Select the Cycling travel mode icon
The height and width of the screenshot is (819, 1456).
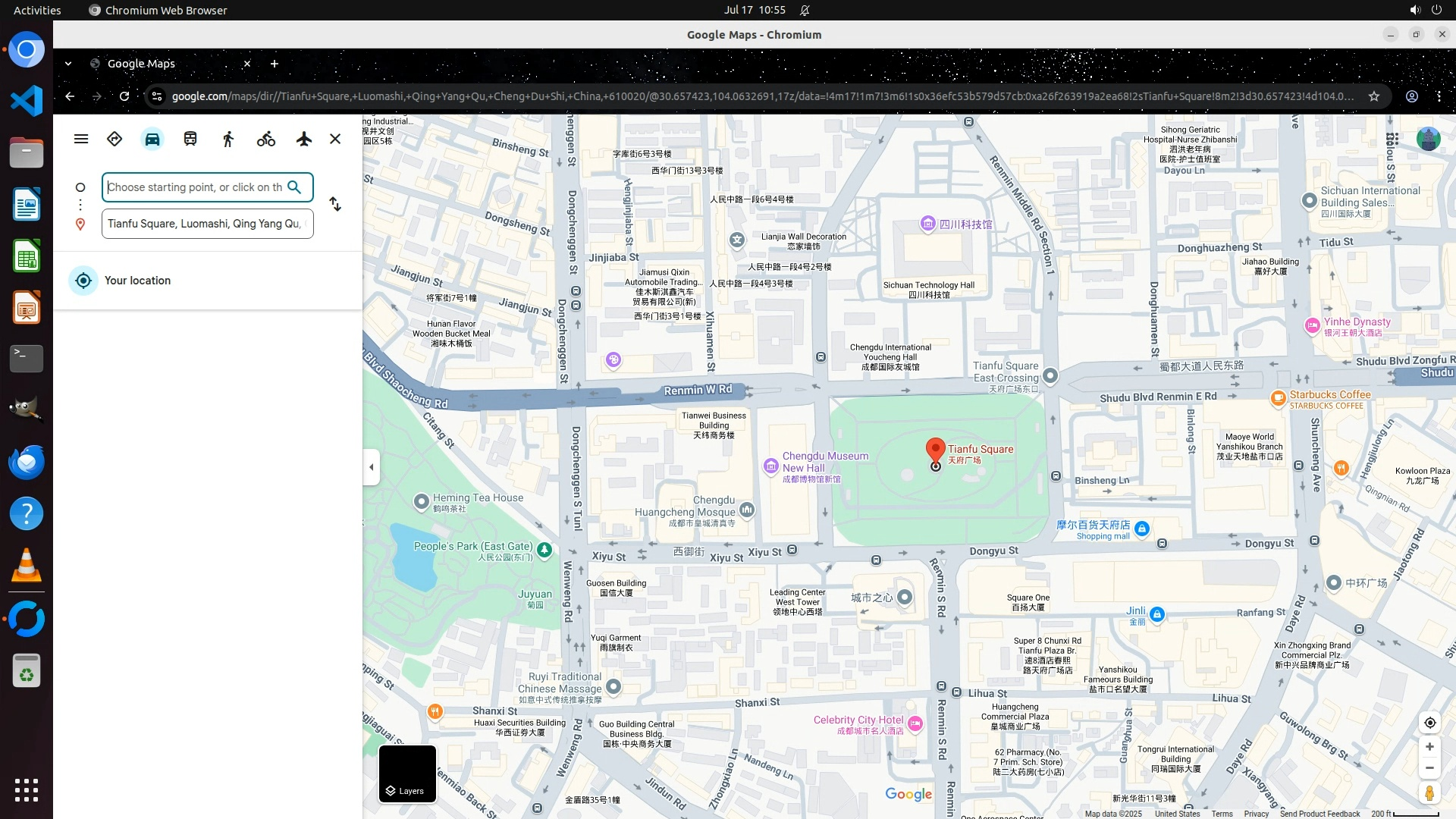point(266,139)
